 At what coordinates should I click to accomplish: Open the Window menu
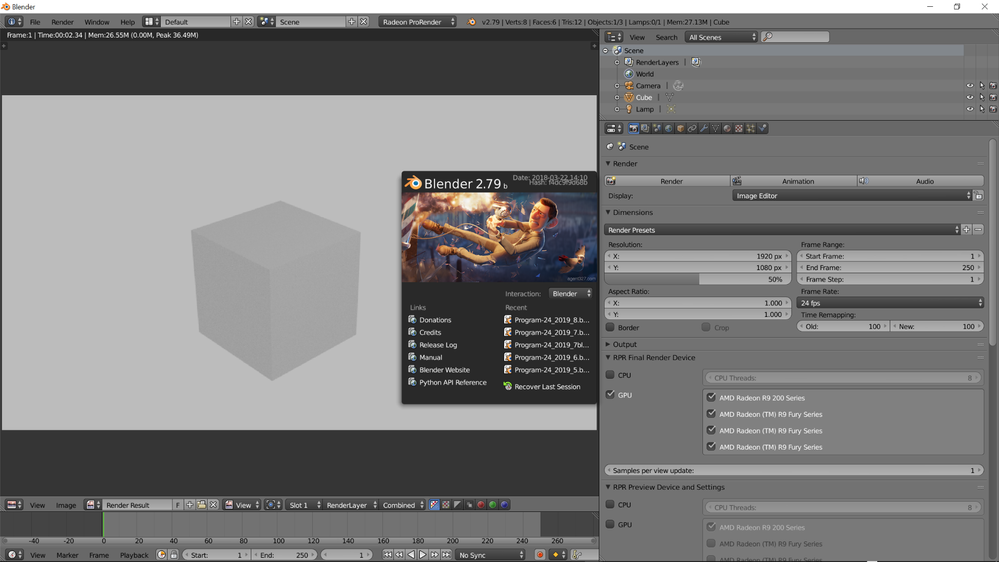coord(97,22)
